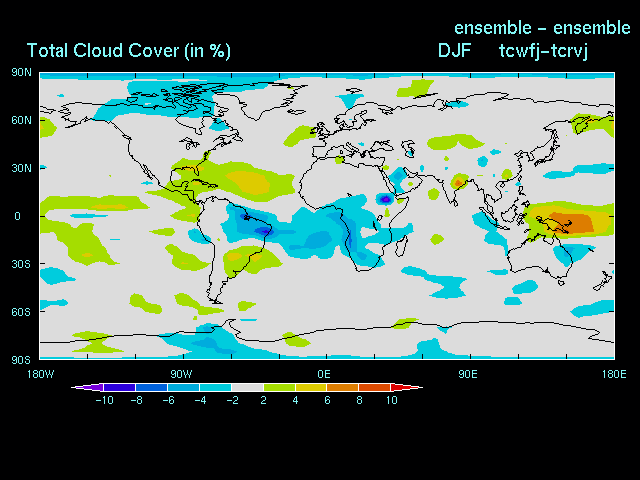This screenshot has height=480, width=640.
Task: Click the -2 colorbar tick label
Action: point(233,400)
